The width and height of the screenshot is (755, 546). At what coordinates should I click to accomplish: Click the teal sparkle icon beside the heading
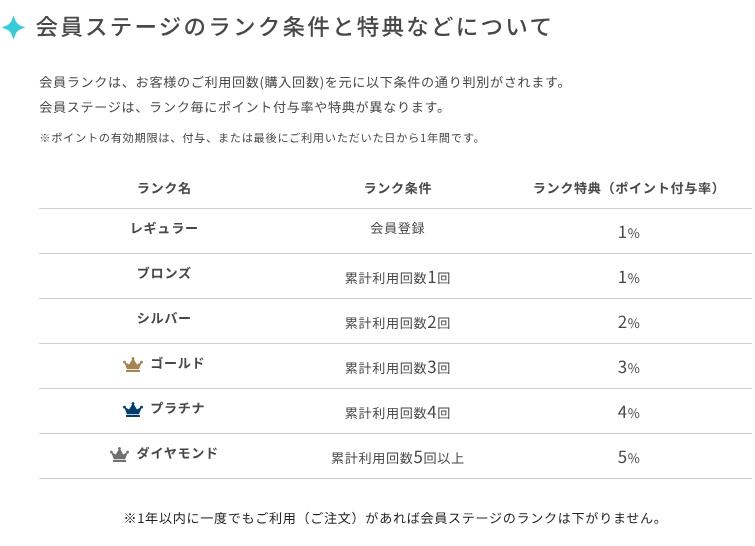pyautogui.click(x=13, y=28)
